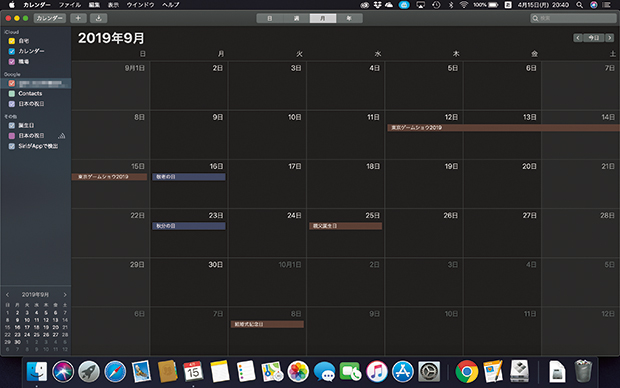Screen dimensions: 620x388
Task: Open the Trash in the Dock
Action: click(583, 371)
